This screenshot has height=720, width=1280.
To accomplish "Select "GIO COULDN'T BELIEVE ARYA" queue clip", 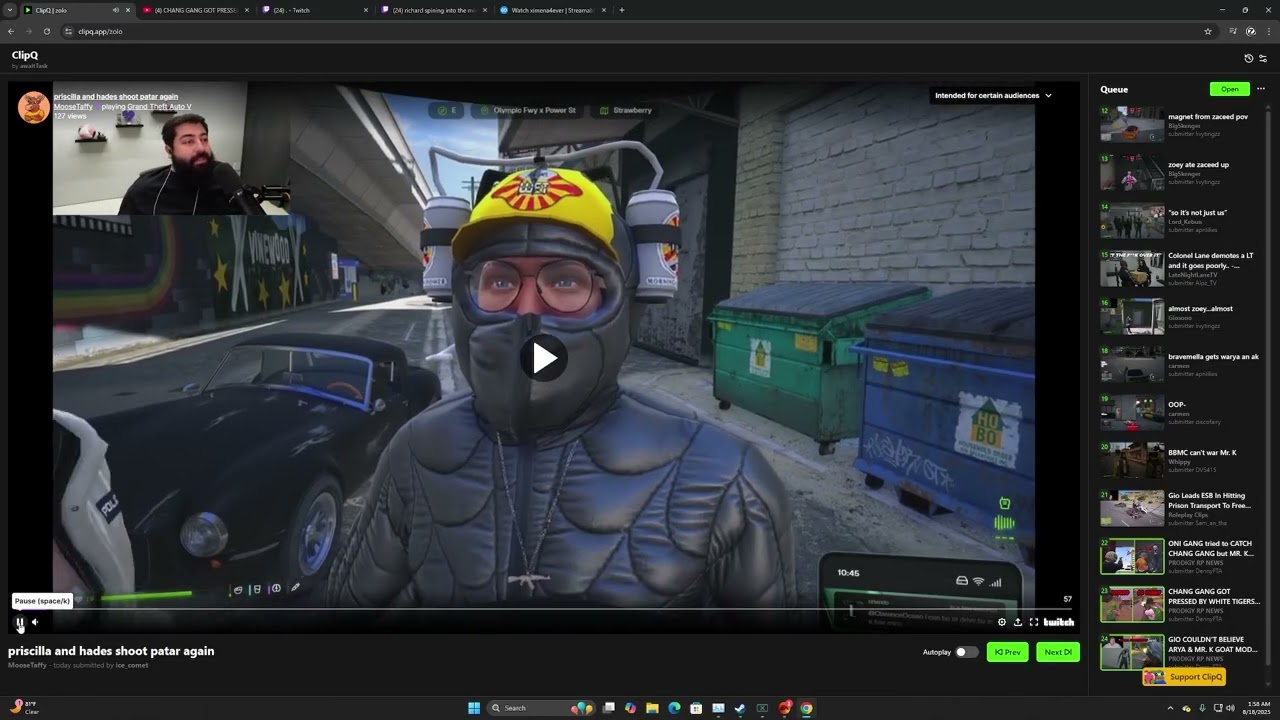I will pyautogui.click(x=1180, y=652).
